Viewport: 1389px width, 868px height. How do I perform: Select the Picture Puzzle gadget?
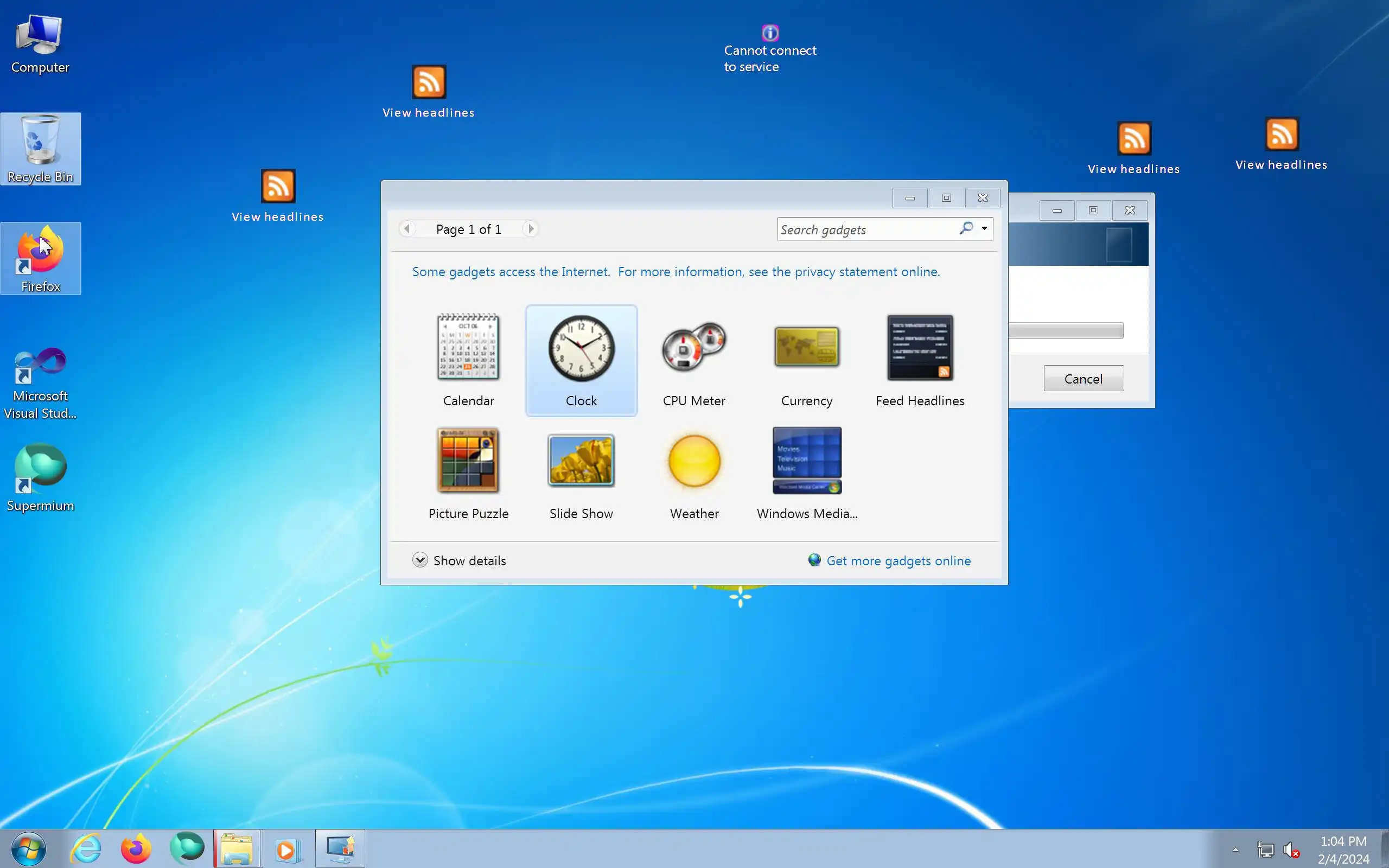[x=468, y=461]
